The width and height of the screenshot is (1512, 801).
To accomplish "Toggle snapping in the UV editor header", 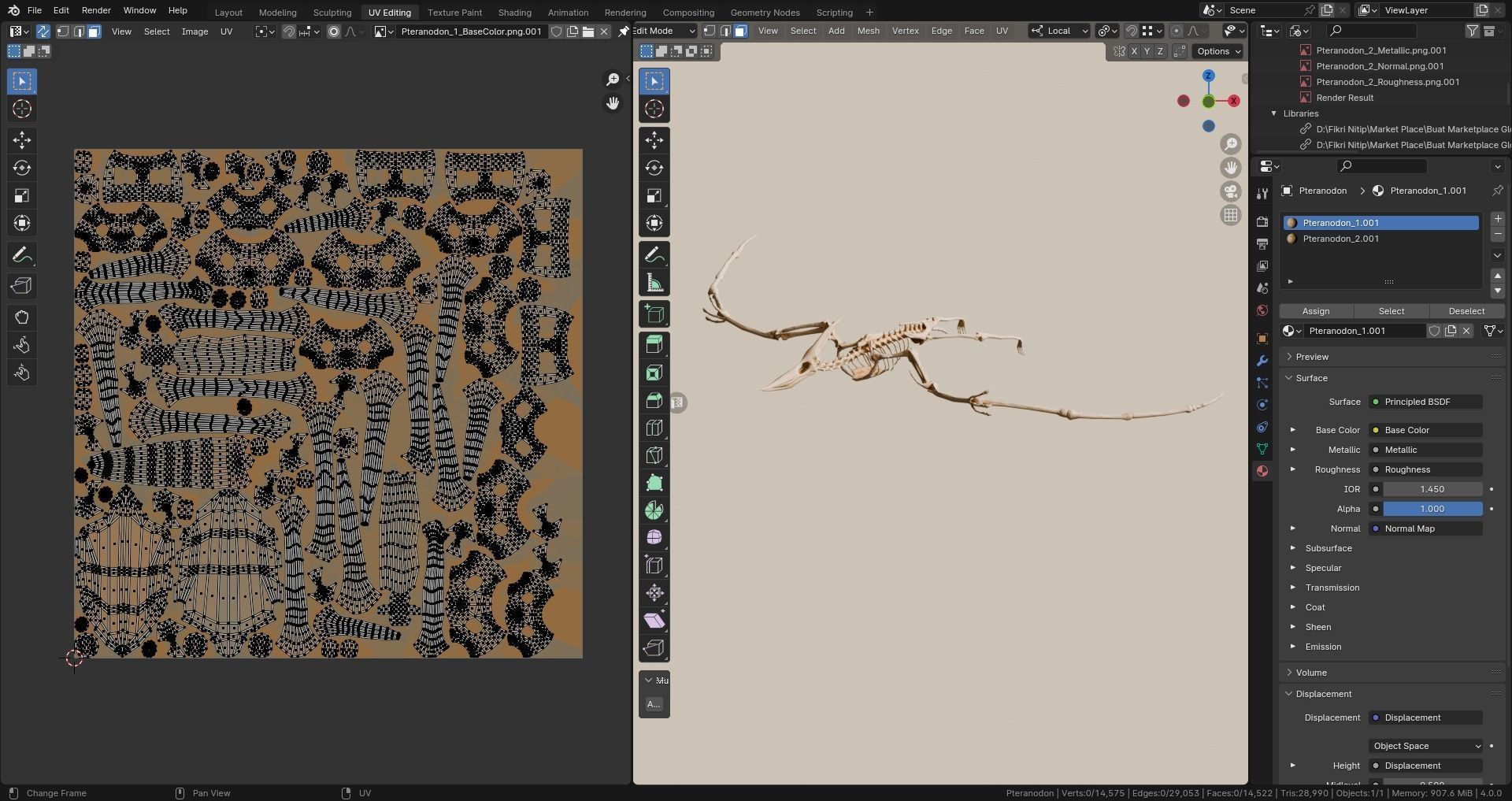I will coord(289,32).
